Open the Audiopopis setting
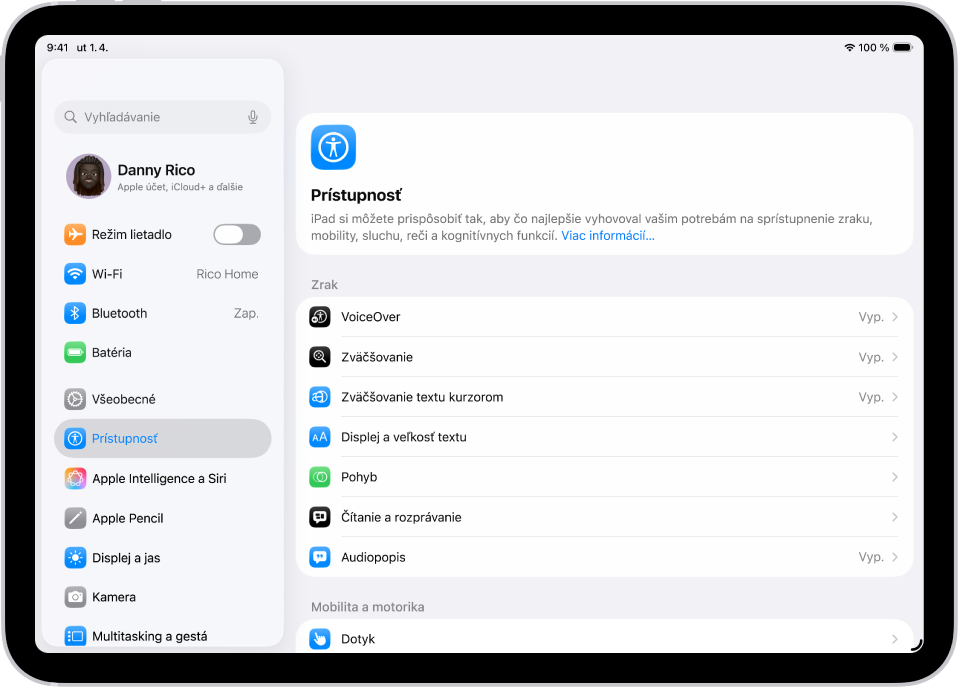 click(x=604, y=557)
